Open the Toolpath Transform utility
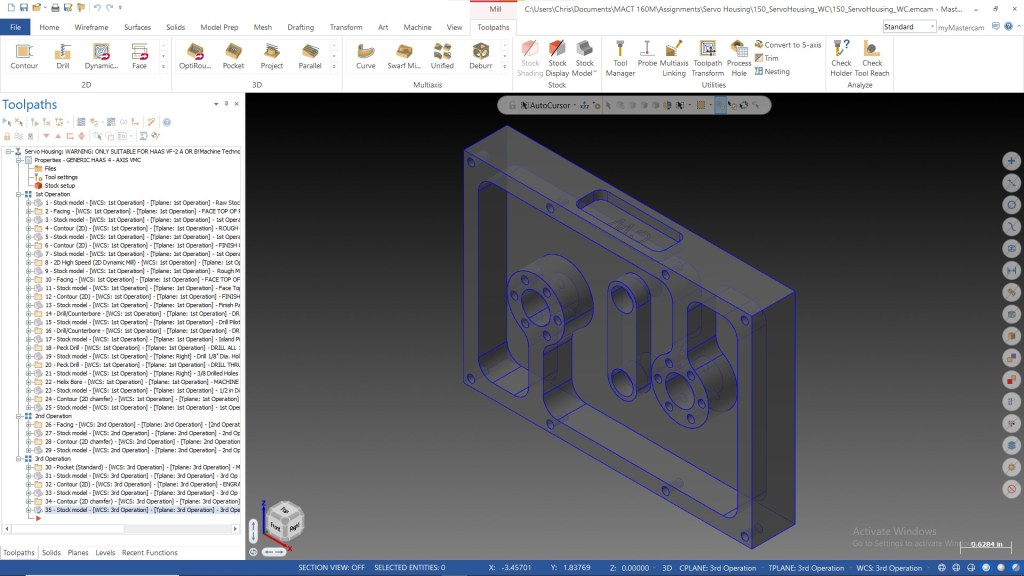Viewport: 1024px width, 576px height. [707, 58]
